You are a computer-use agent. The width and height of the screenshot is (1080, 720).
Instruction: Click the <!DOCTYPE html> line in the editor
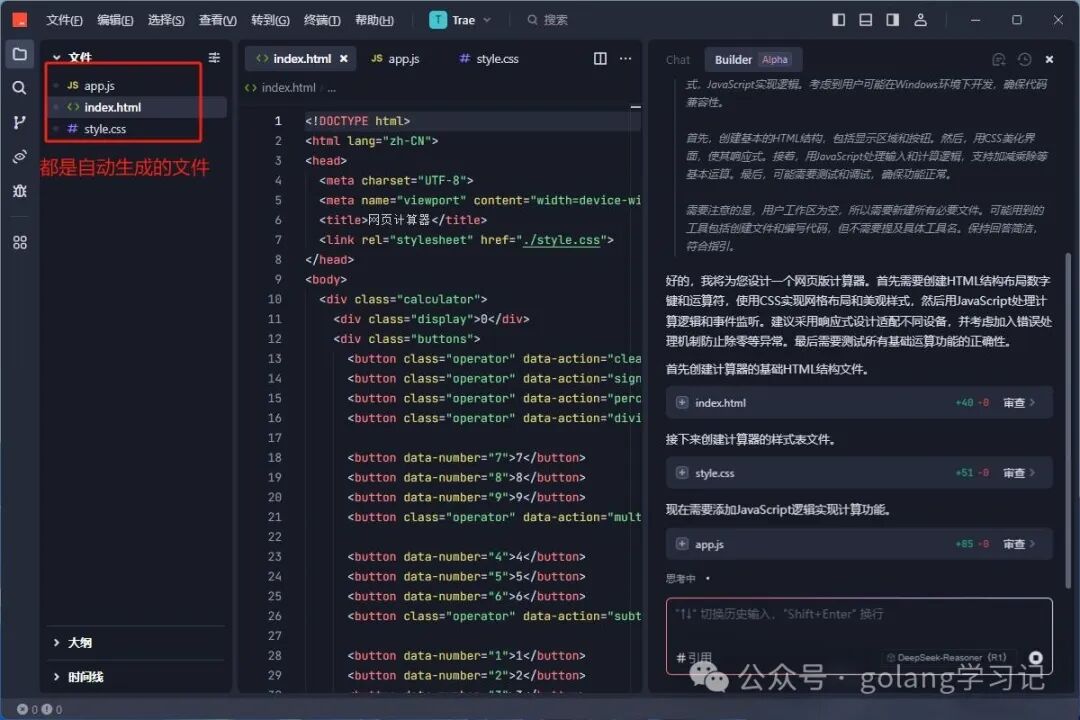[357, 121]
